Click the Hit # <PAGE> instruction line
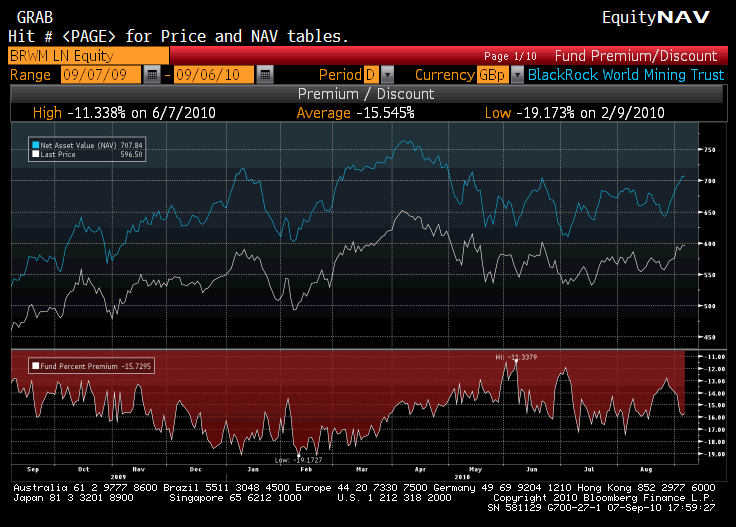This screenshot has height=527, width=736. point(178,37)
